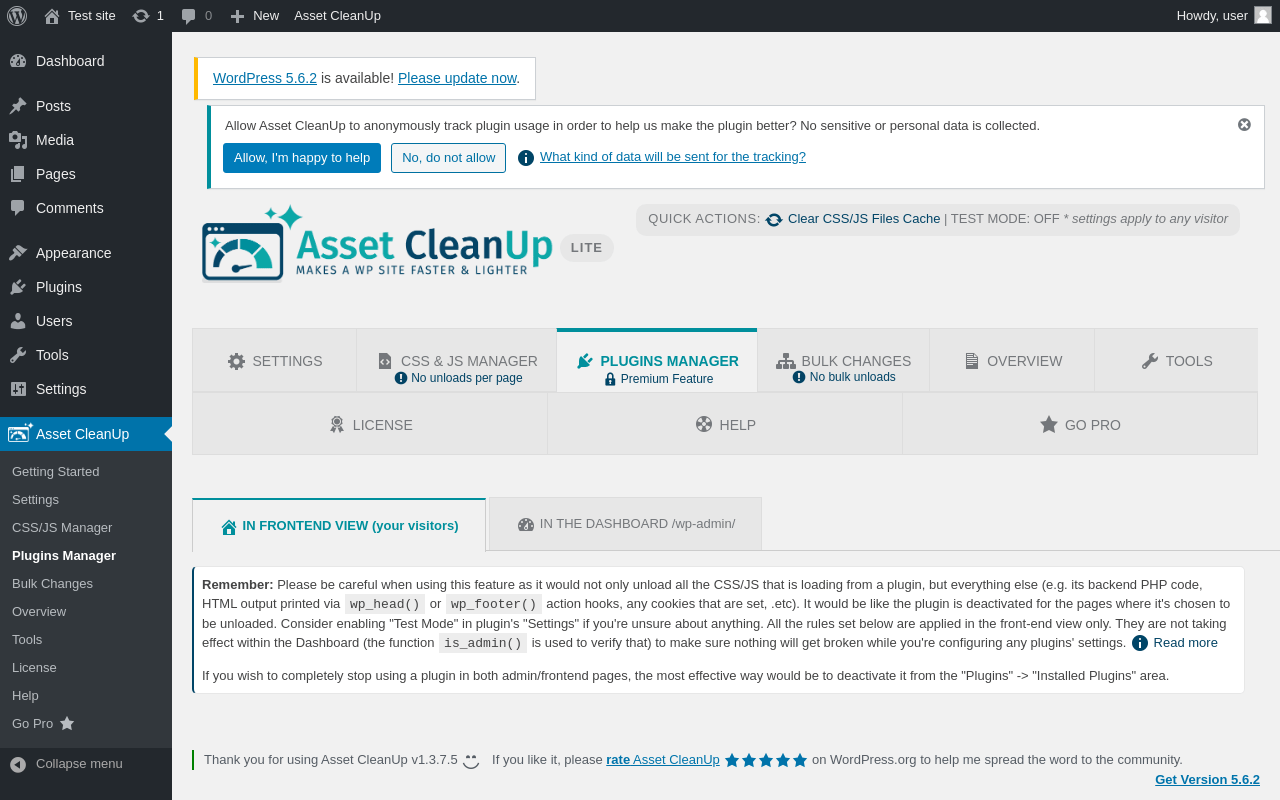This screenshot has height=800, width=1280.
Task: Open the GO PRO tab
Action: click(x=1080, y=424)
